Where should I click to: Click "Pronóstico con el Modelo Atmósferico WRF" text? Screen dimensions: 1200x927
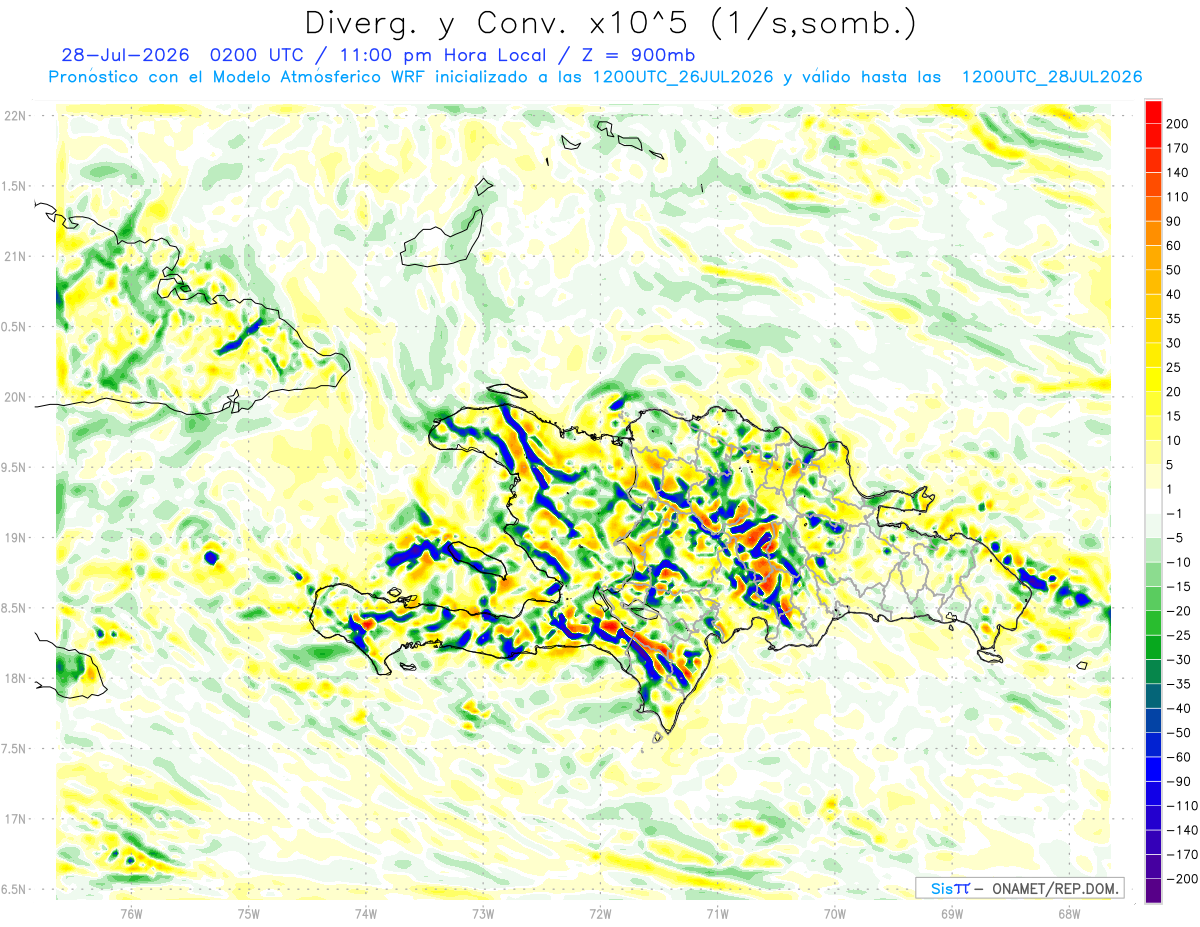coord(239,77)
